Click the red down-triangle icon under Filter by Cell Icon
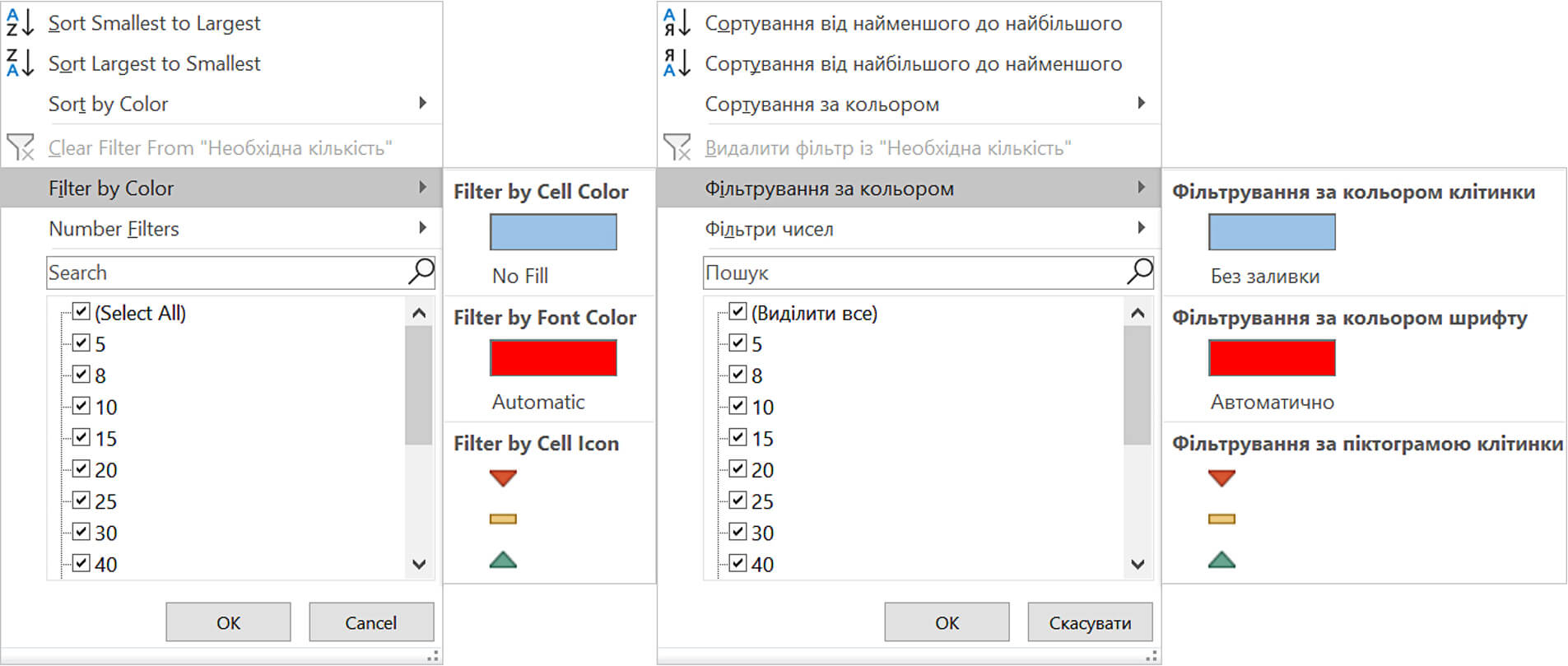The height and width of the screenshot is (666, 1568). [x=503, y=477]
